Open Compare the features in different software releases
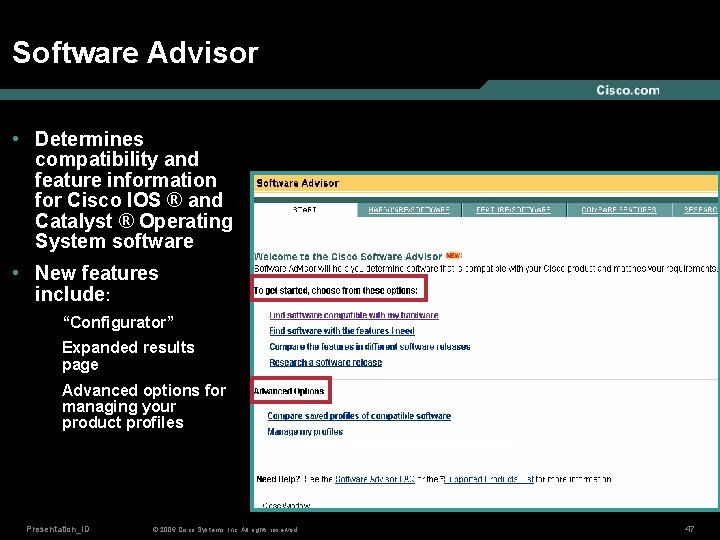The width and height of the screenshot is (720, 540). click(370, 347)
